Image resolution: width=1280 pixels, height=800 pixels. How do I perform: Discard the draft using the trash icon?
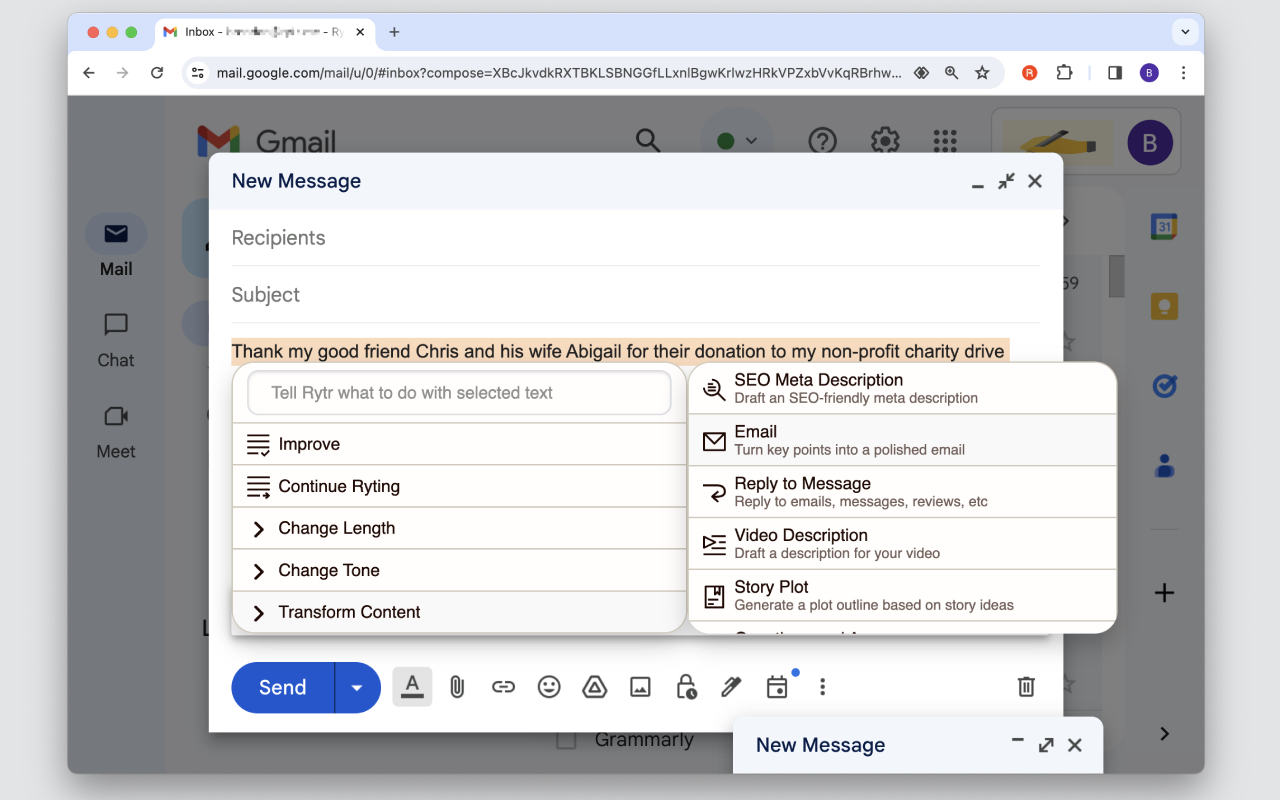[x=1026, y=687]
